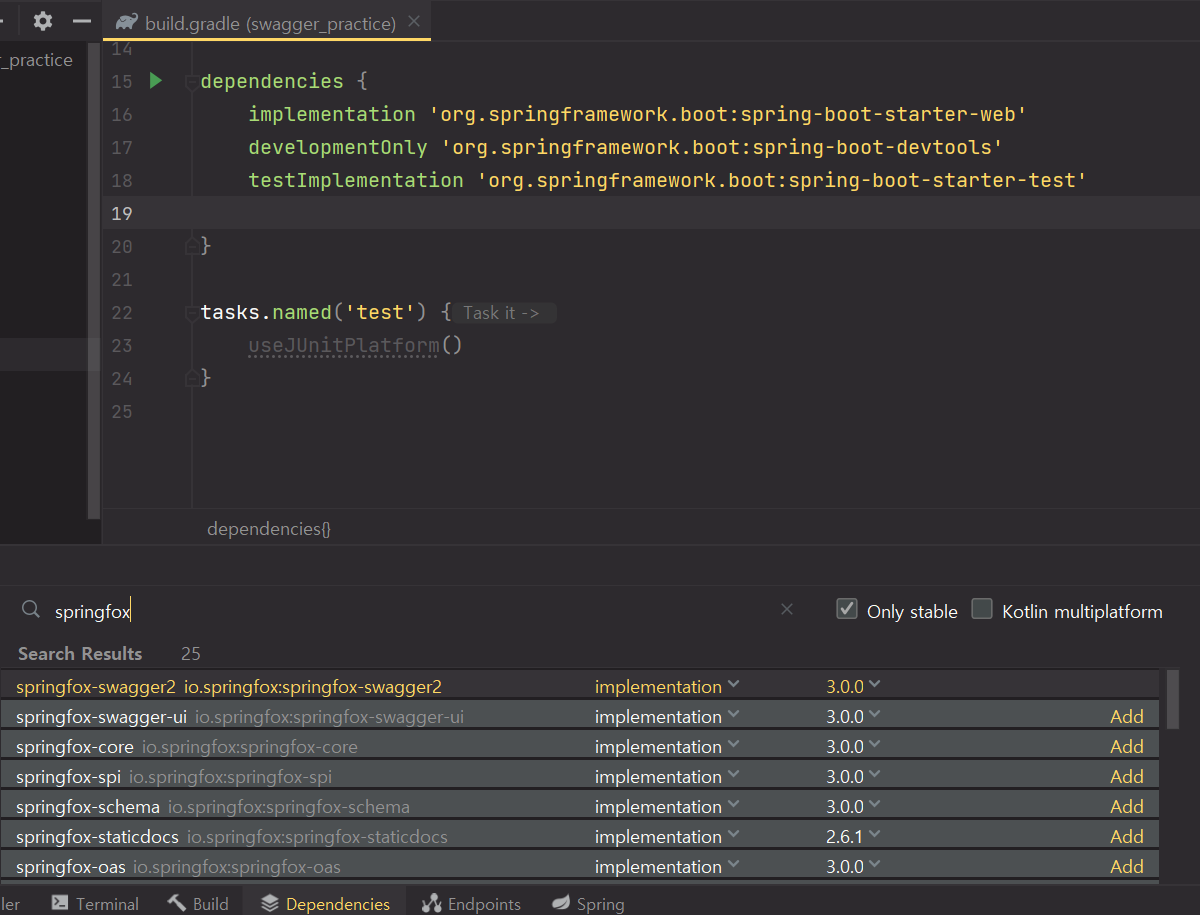Screen dimensions: 1200x915
Task: Select the Dependencies tab at the bottom
Action: click(325, 903)
